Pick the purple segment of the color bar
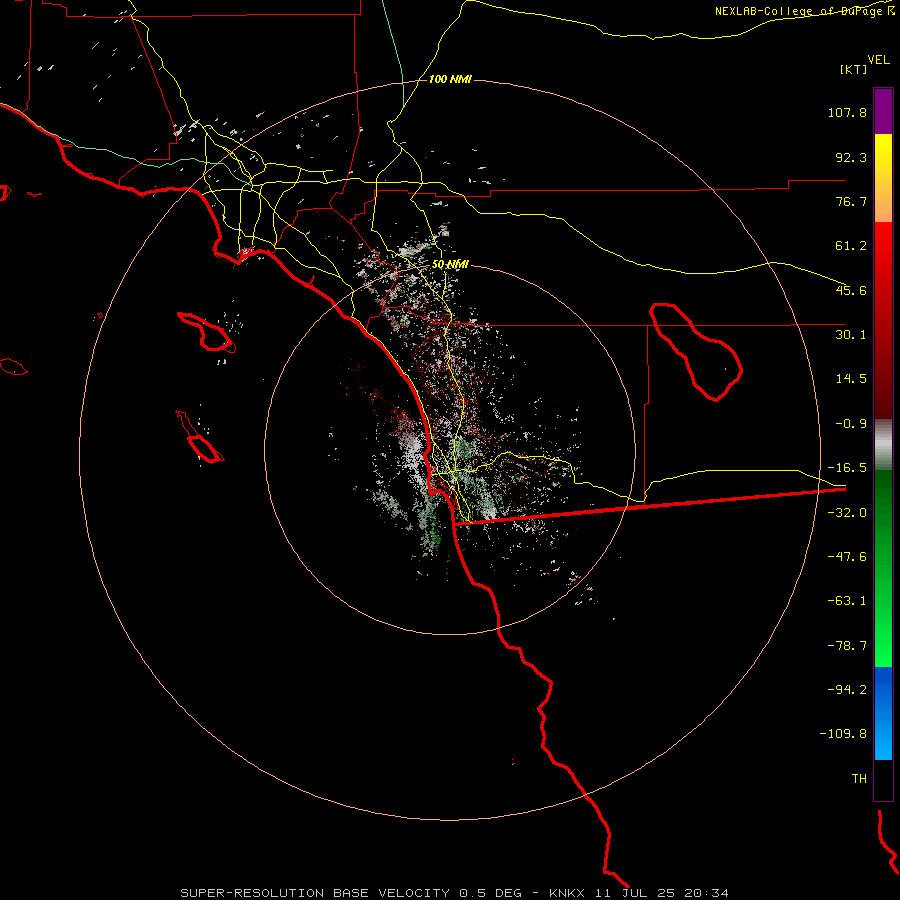900x900 pixels. click(x=883, y=111)
